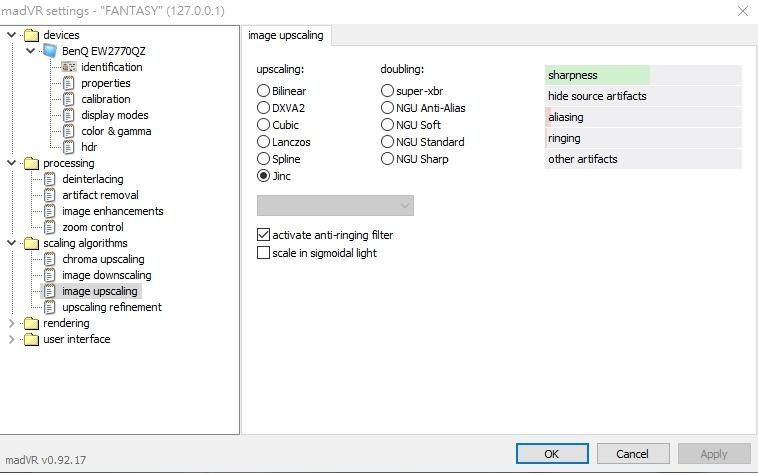Click the image upscaling tab
Viewport: 758px width, 473px height.
coord(286,35)
